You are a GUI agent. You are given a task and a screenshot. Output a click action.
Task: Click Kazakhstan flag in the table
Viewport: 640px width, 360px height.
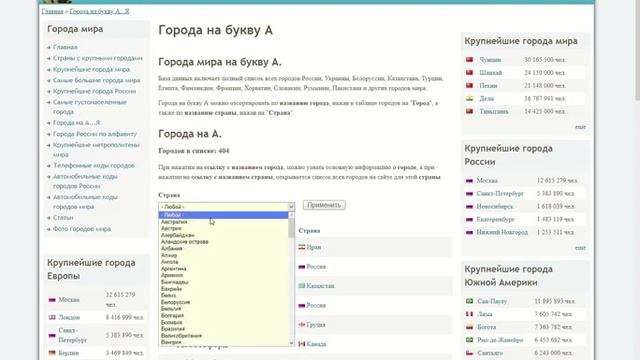point(302,286)
